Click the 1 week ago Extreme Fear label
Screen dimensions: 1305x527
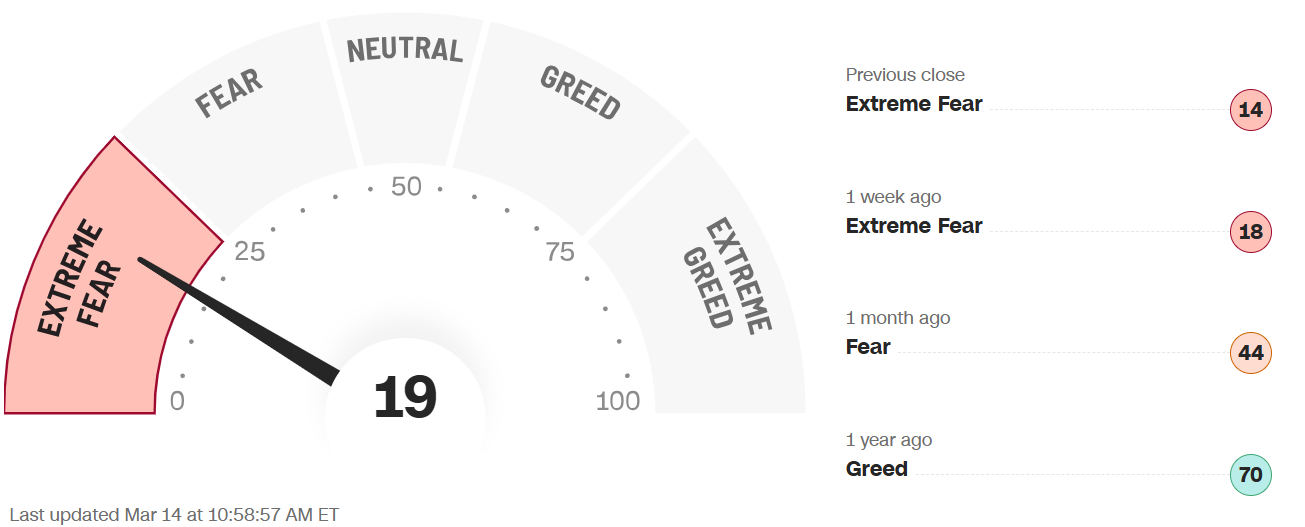914,226
